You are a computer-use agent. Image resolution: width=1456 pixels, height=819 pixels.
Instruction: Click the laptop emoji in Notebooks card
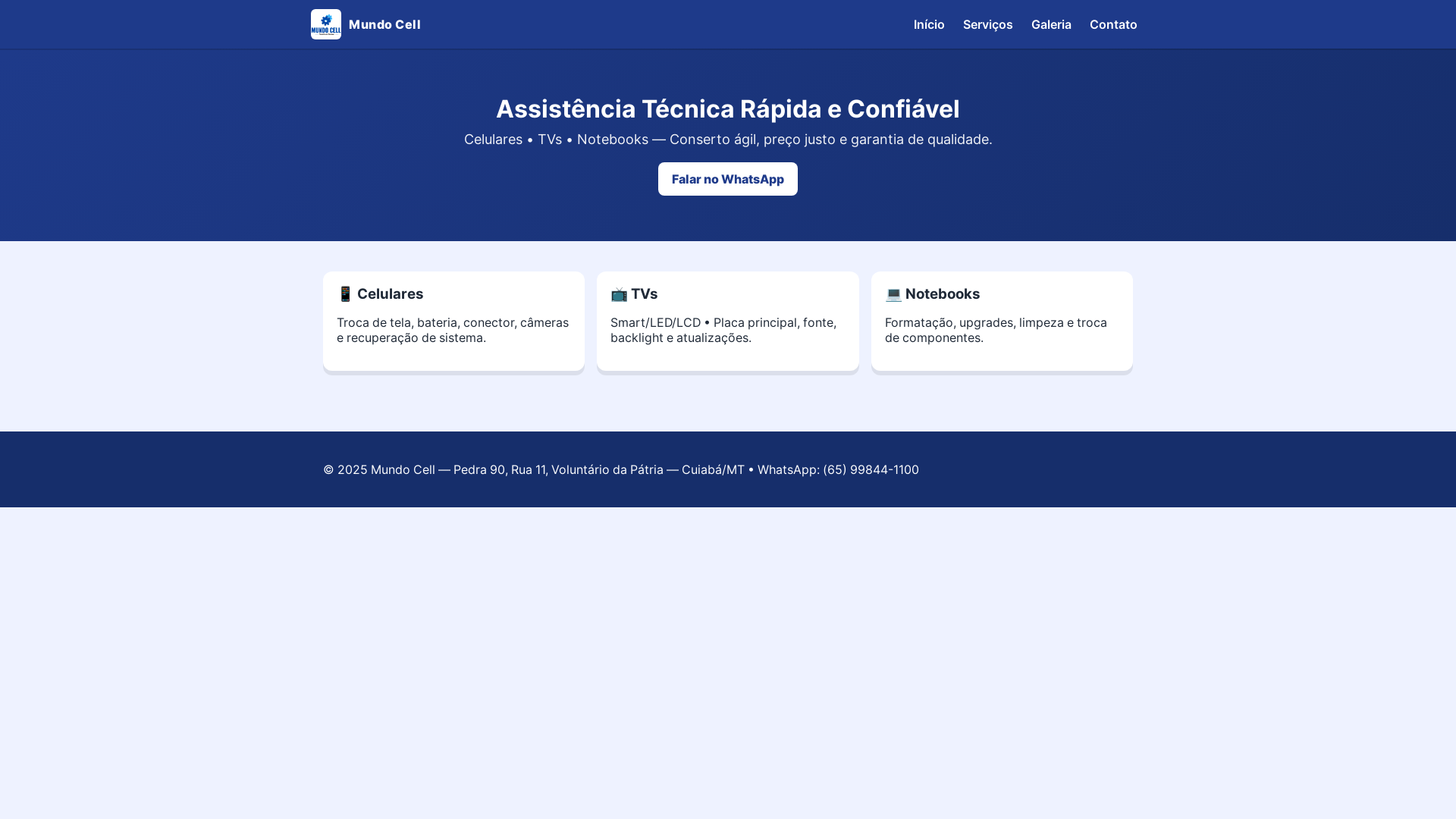click(x=893, y=294)
